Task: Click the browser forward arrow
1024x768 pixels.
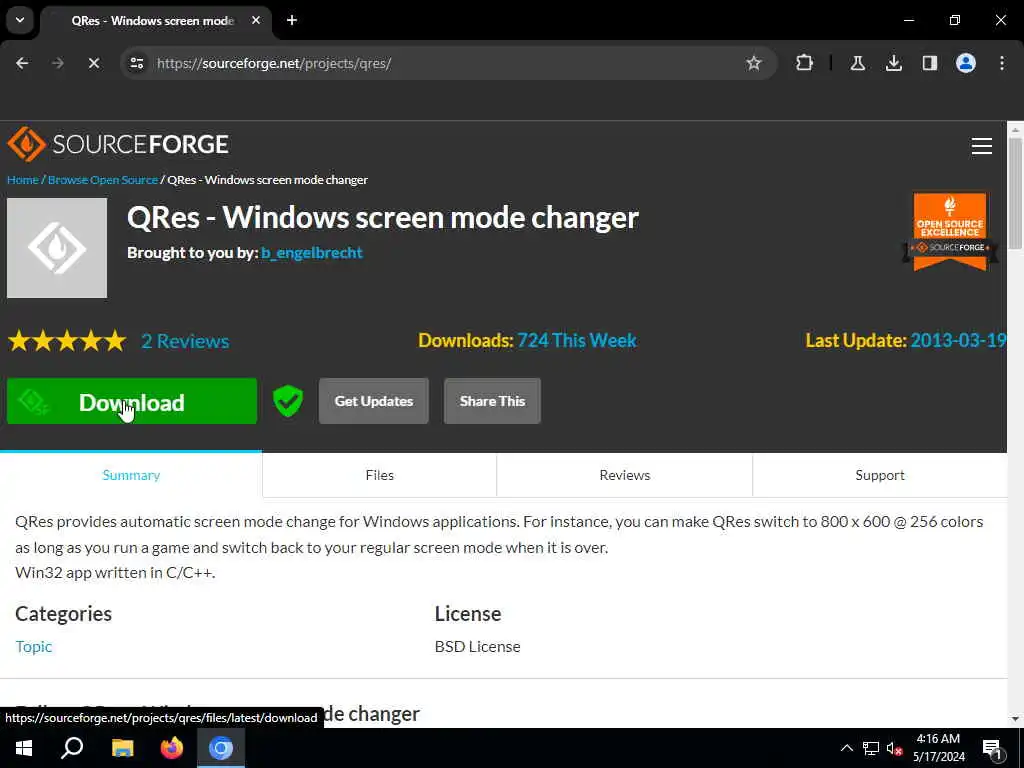Action: tap(58, 63)
